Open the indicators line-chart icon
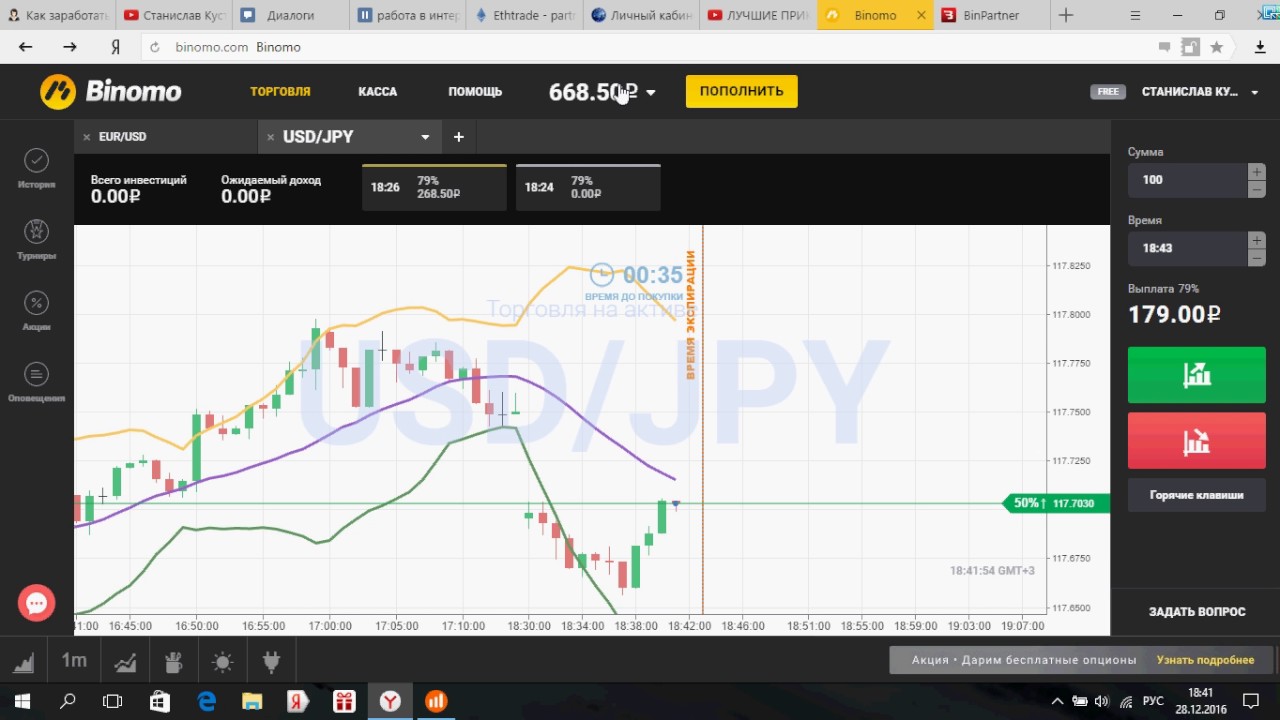 tap(125, 662)
